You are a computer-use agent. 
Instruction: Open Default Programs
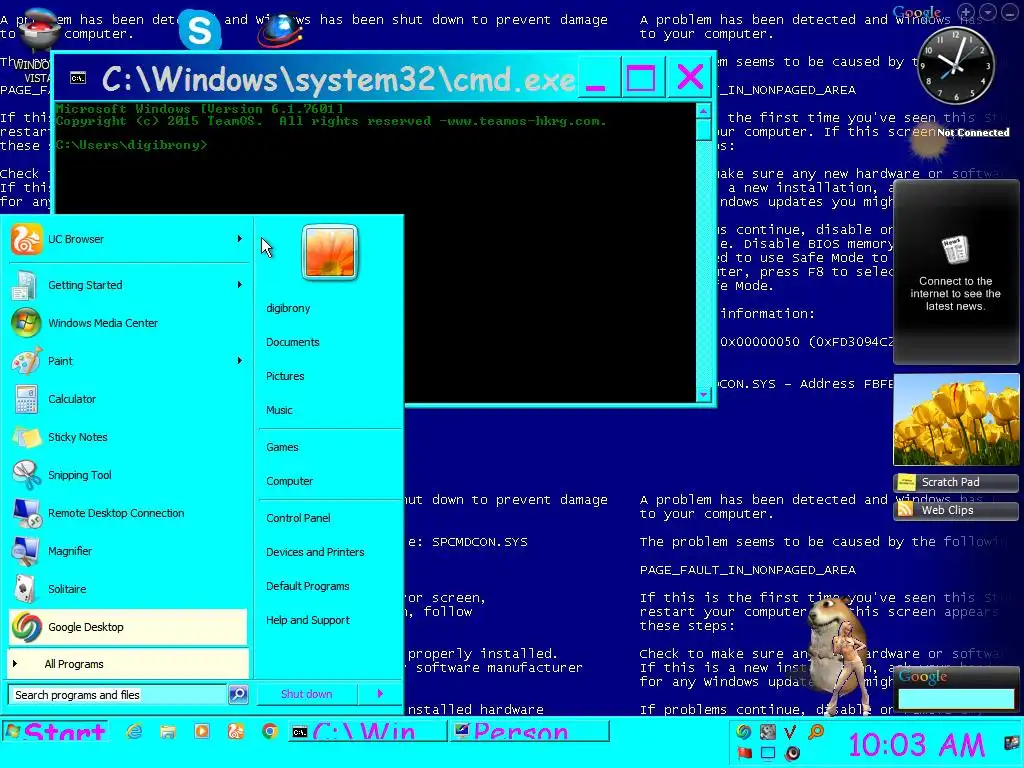click(x=308, y=586)
